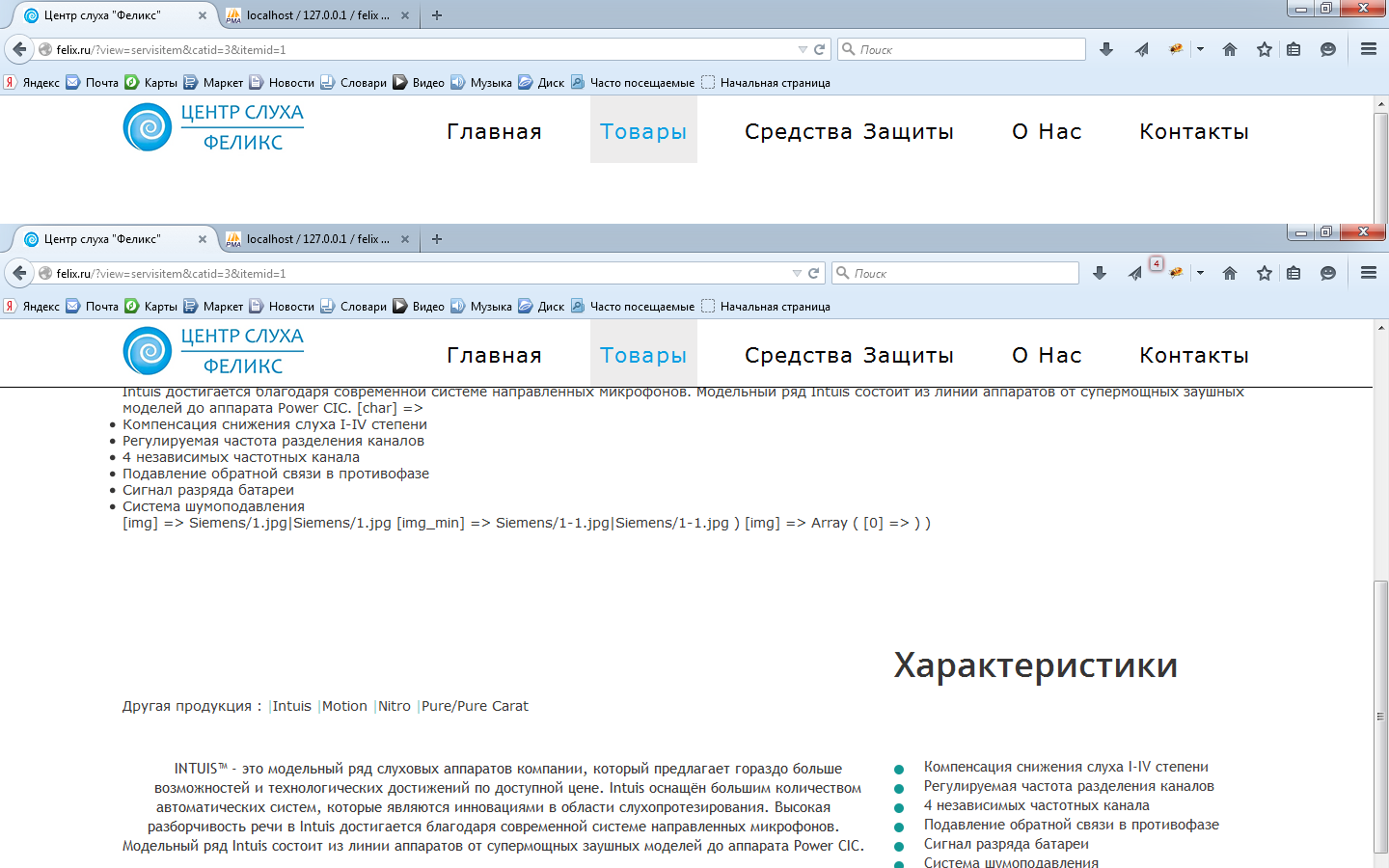Show bookmarks list in front window

[1294, 273]
